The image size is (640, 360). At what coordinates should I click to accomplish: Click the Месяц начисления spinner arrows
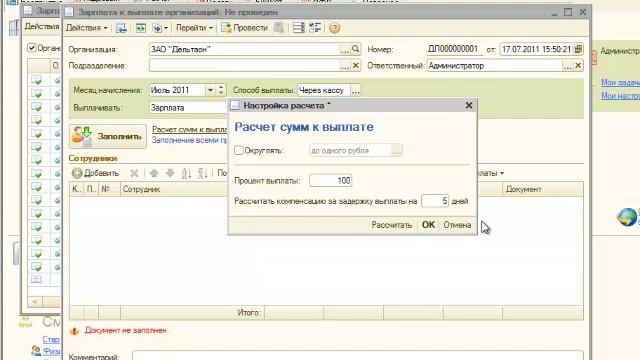(221, 90)
